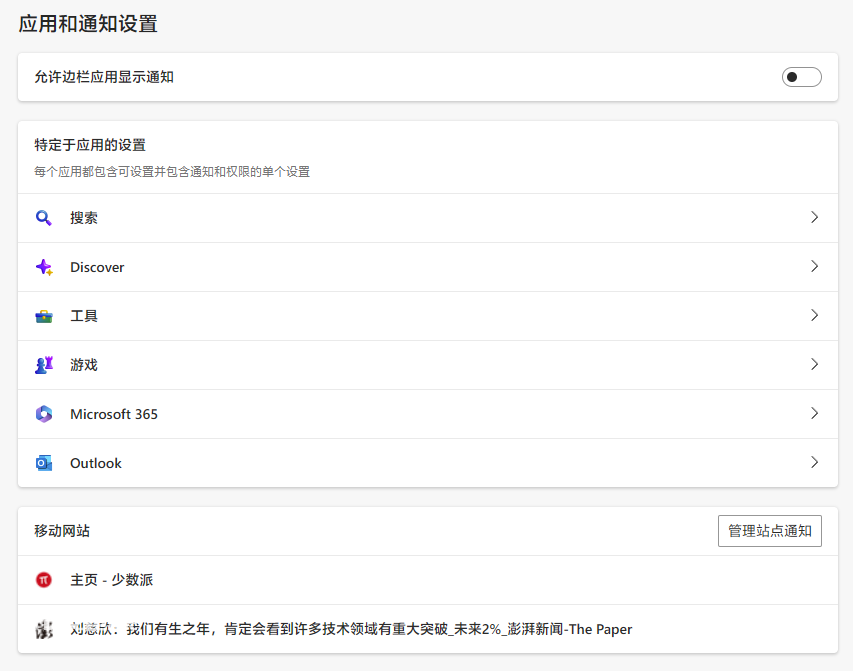
Task: Open the 游戏 app settings label
Action: click(84, 365)
